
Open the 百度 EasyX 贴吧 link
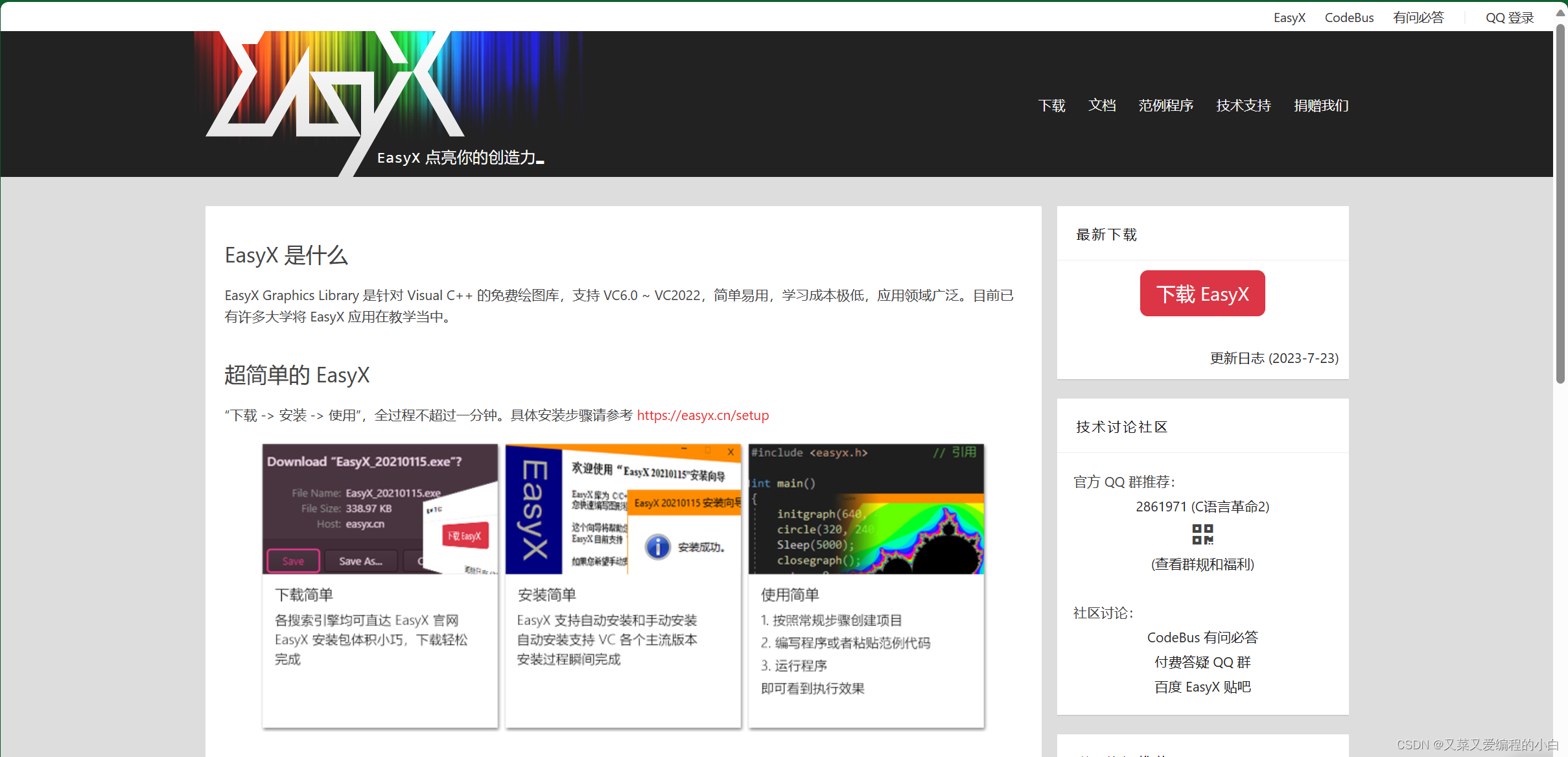point(1202,686)
